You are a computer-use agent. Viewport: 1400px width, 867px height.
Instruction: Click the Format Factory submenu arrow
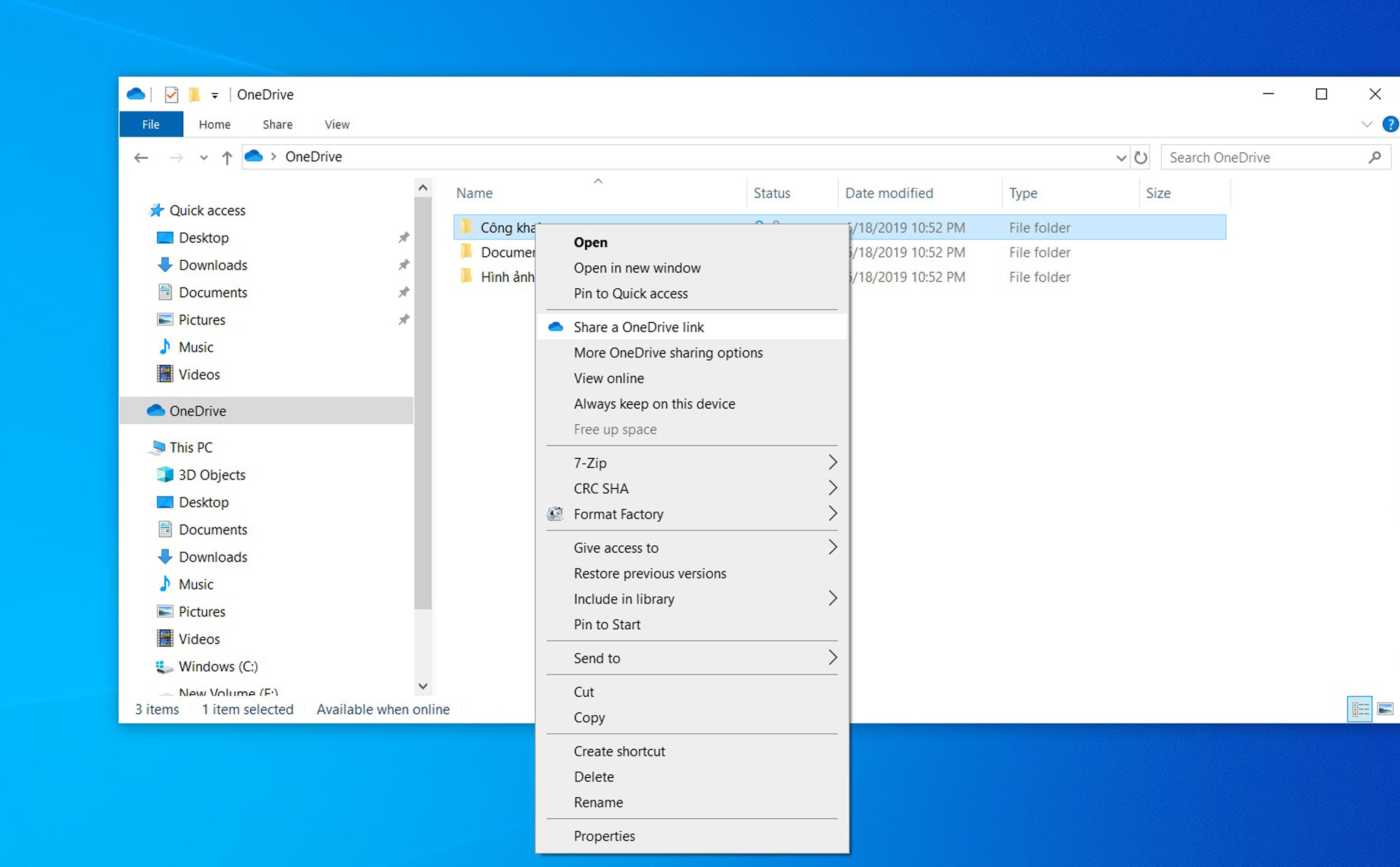pos(831,514)
